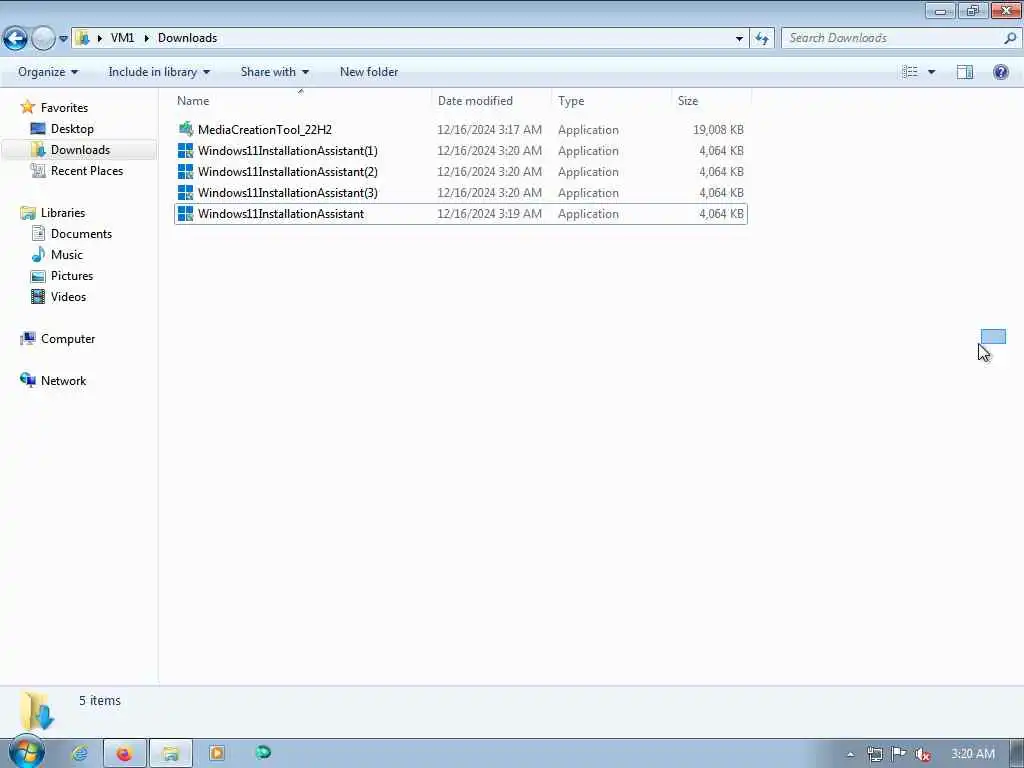Open the Organize menu
Image resolution: width=1024 pixels, height=768 pixels.
pyautogui.click(x=48, y=72)
